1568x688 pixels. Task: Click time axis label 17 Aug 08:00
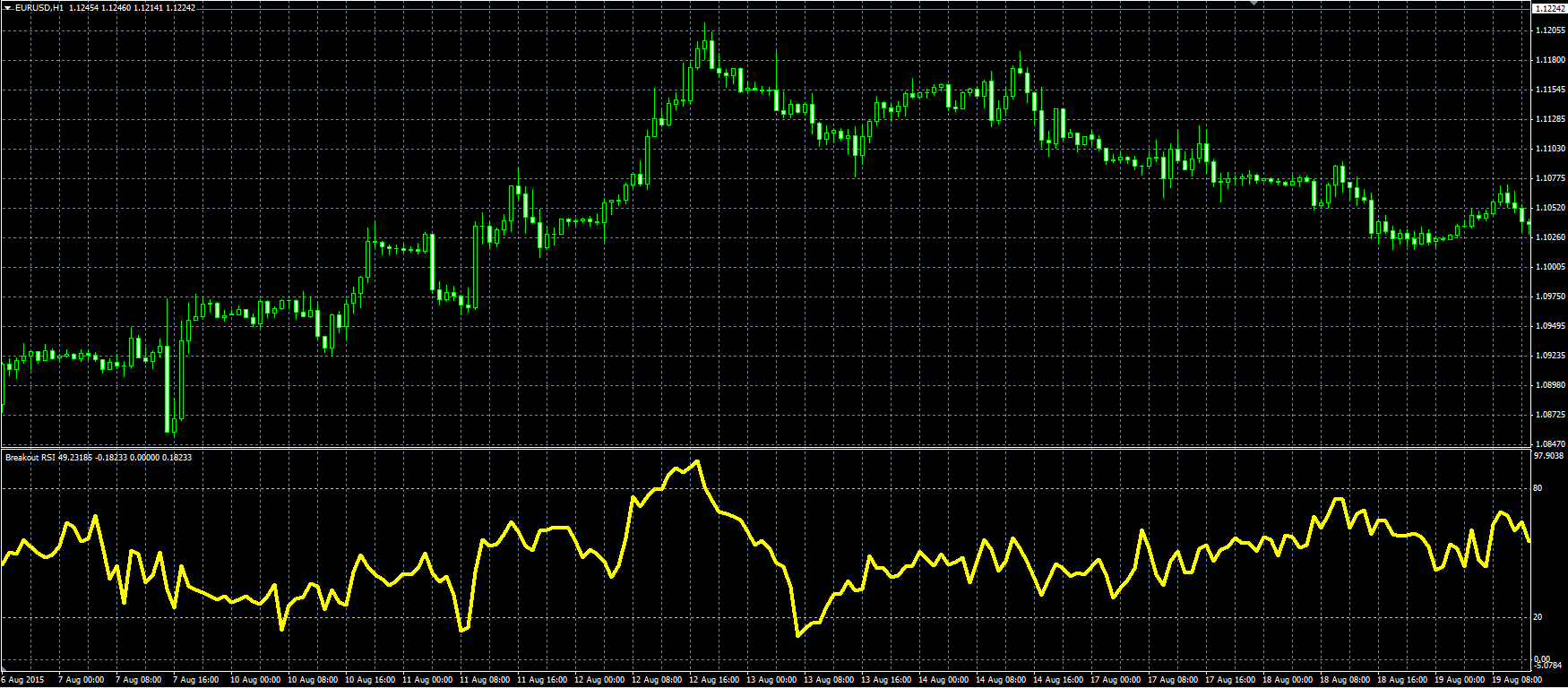point(1173,680)
